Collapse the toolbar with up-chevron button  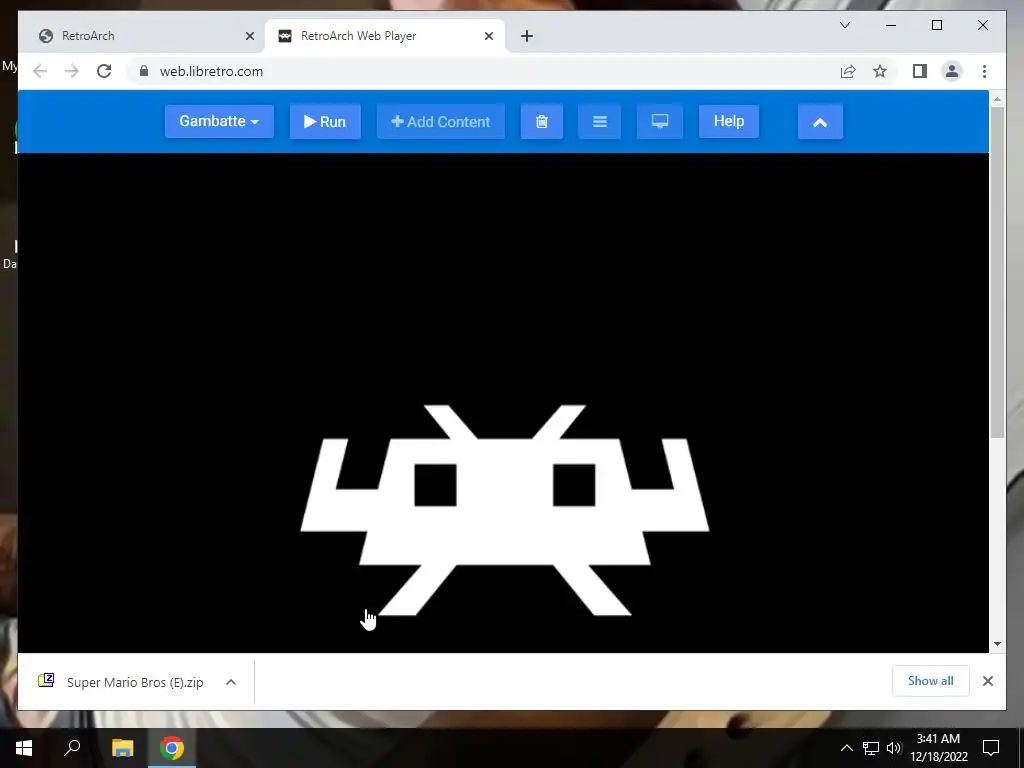tap(820, 122)
